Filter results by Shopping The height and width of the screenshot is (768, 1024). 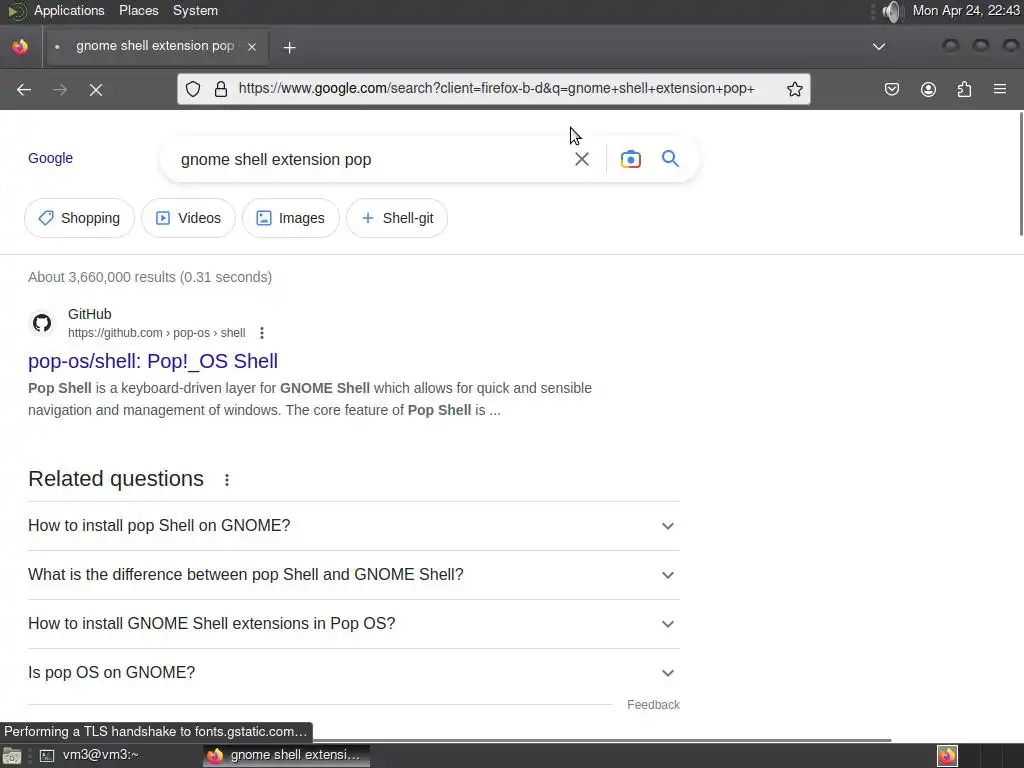(79, 218)
